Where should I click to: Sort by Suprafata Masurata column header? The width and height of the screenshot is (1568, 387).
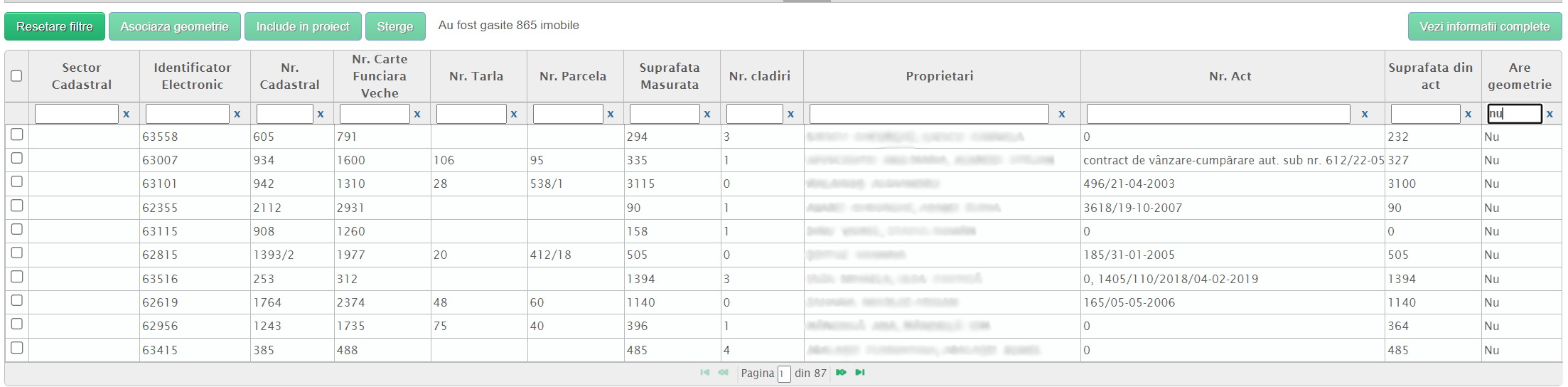point(670,76)
